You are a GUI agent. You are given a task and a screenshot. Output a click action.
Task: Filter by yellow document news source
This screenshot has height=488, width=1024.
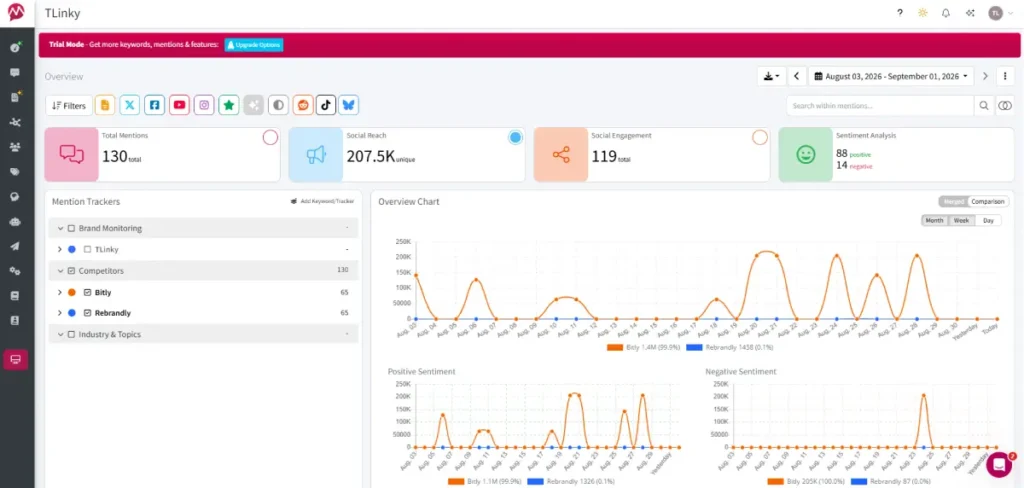[x=104, y=105]
